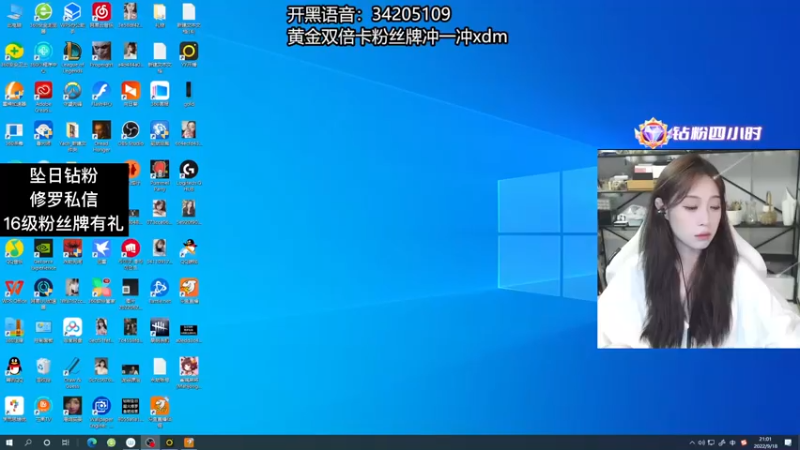Screen dimensions: 800x450
Task: Open Draw & Guess shortcut
Action: (72, 373)
